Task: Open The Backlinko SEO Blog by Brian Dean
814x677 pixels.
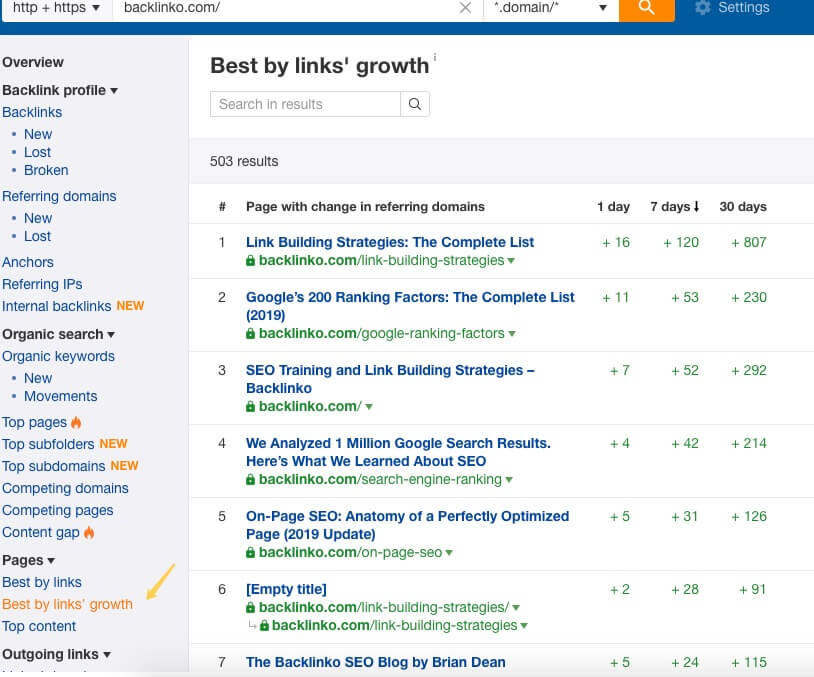Action: 376,662
